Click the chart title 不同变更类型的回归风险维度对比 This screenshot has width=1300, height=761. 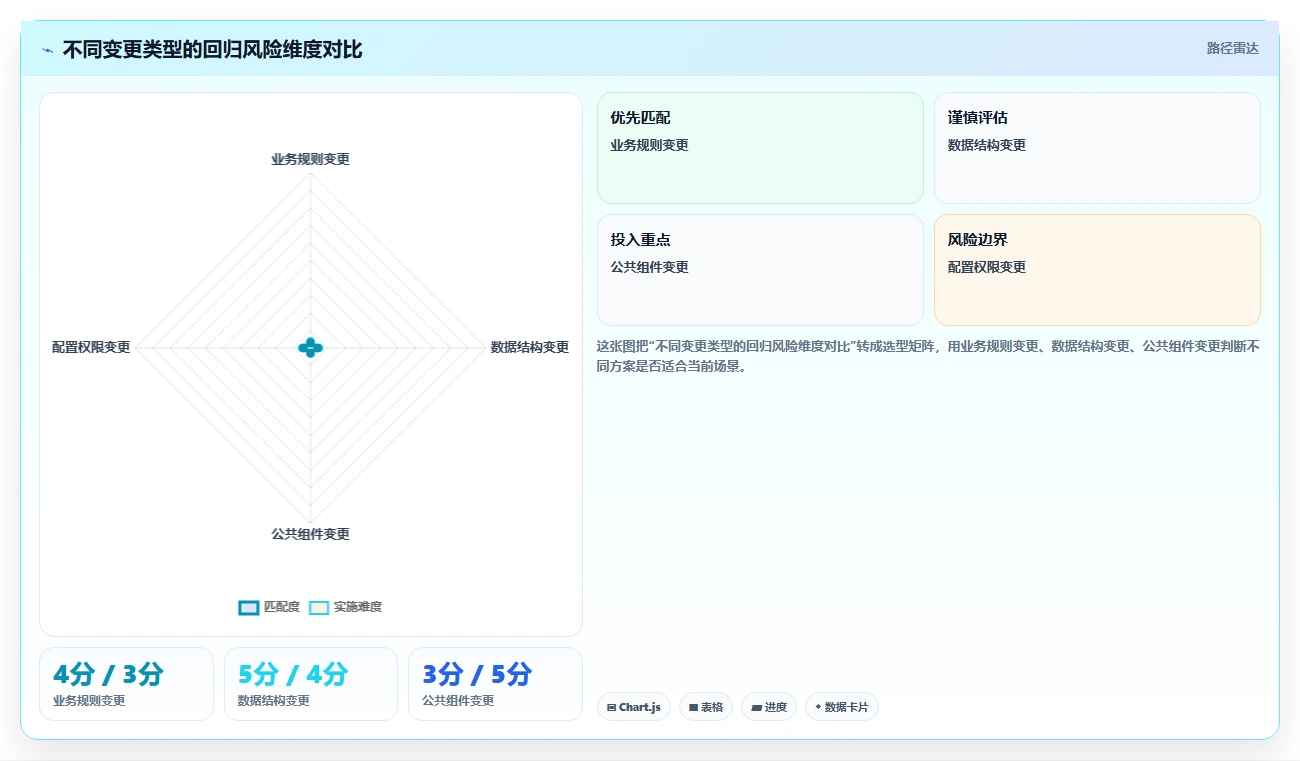(212, 50)
